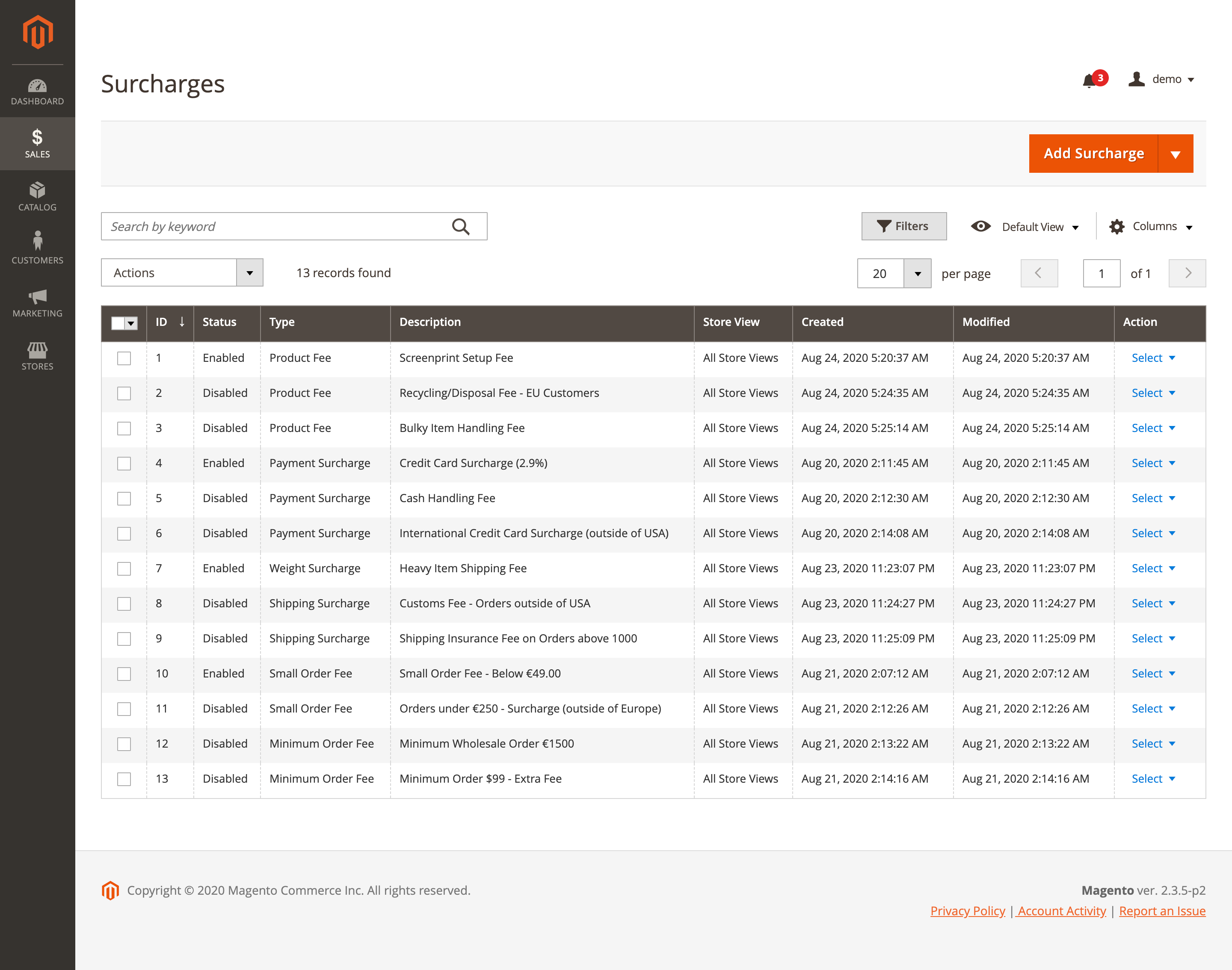The width and height of the screenshot is (1232, 970).
Task: Check the Credit Card Surcharge (2.9%) row
Action: [x=124, y=464]
